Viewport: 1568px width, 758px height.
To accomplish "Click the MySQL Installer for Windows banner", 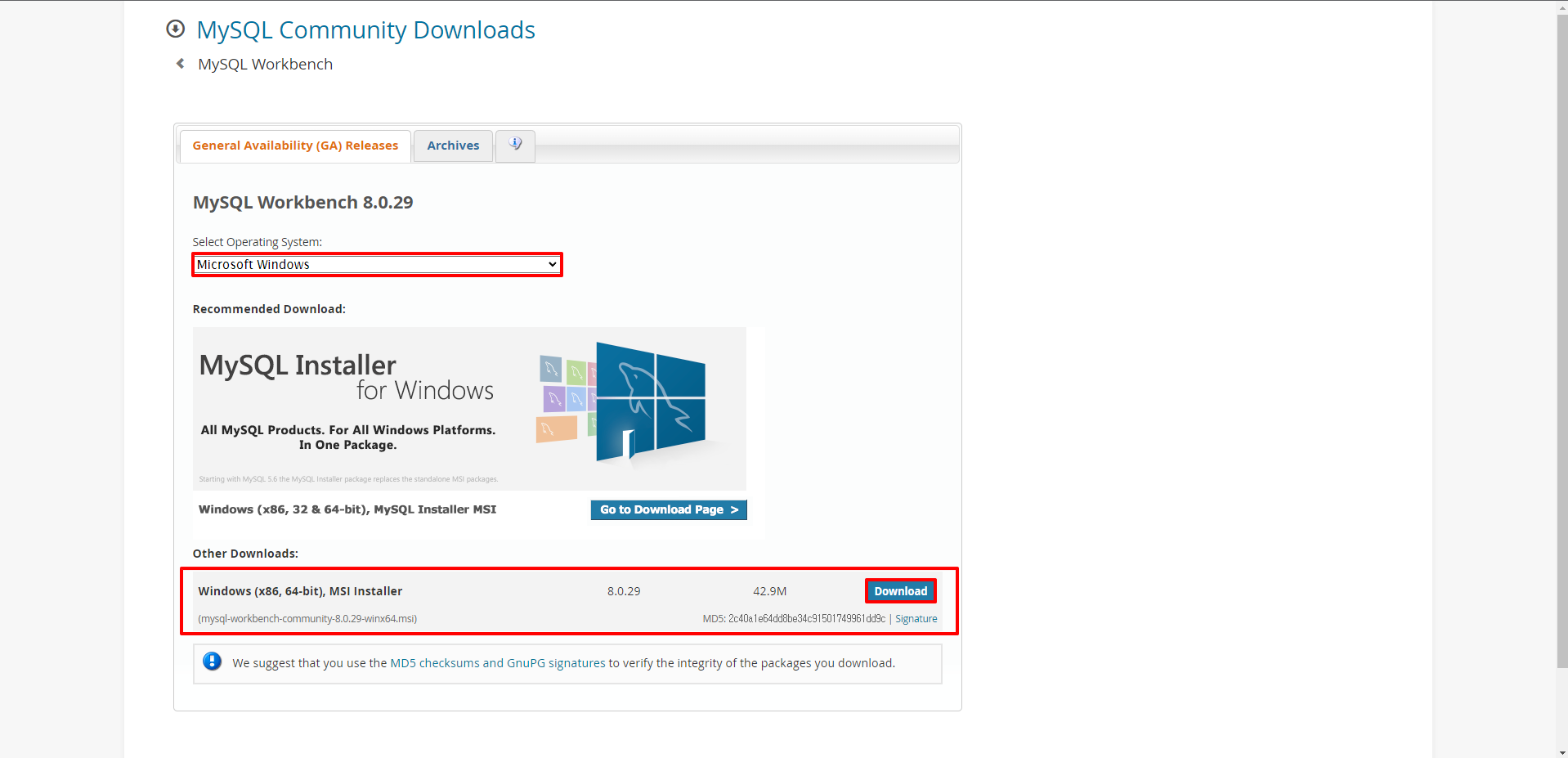I will [x=469, y=409].
